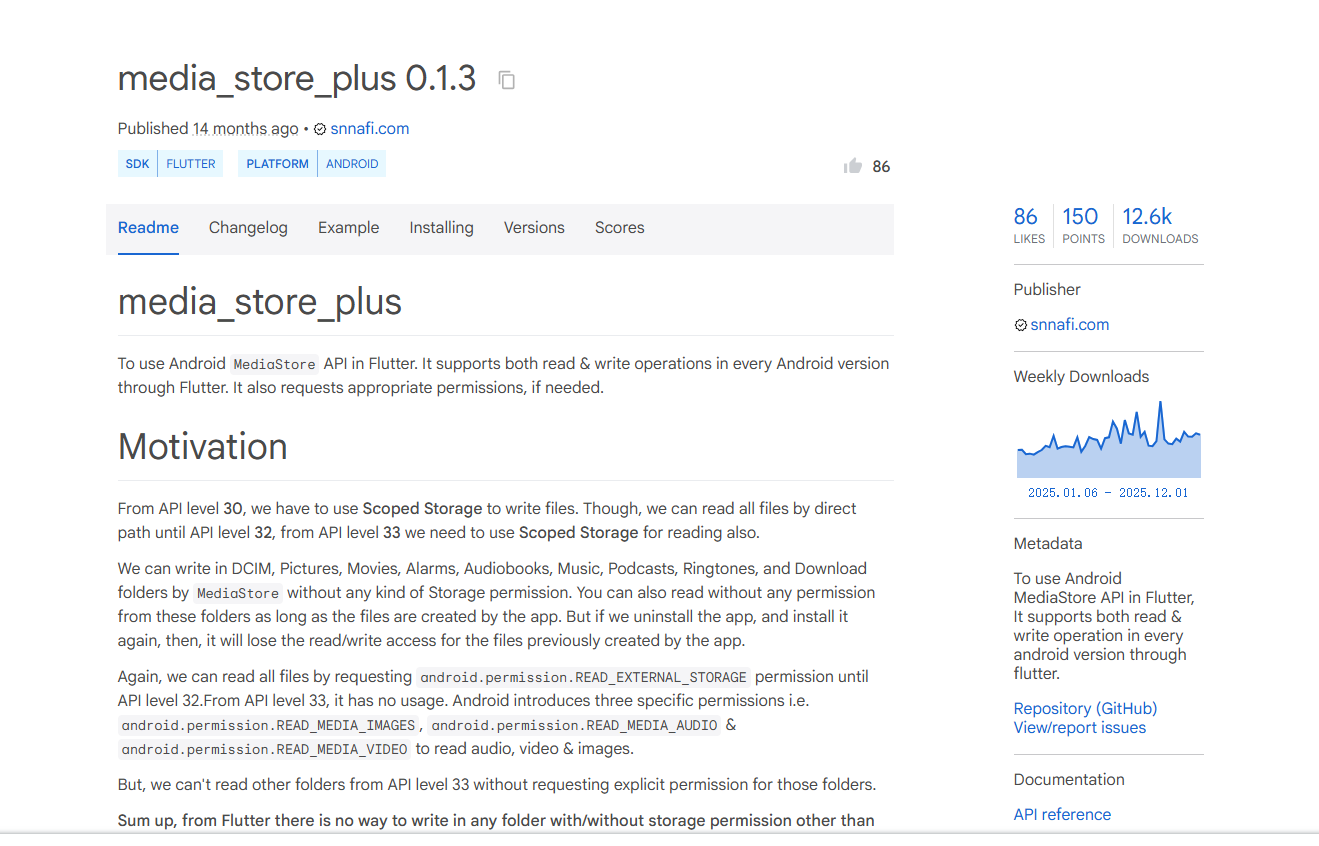The height and width of the screenshot is (846, 1319).
Task: Copy package name with the clipboard icon
Action: click(x=507, y=80)
